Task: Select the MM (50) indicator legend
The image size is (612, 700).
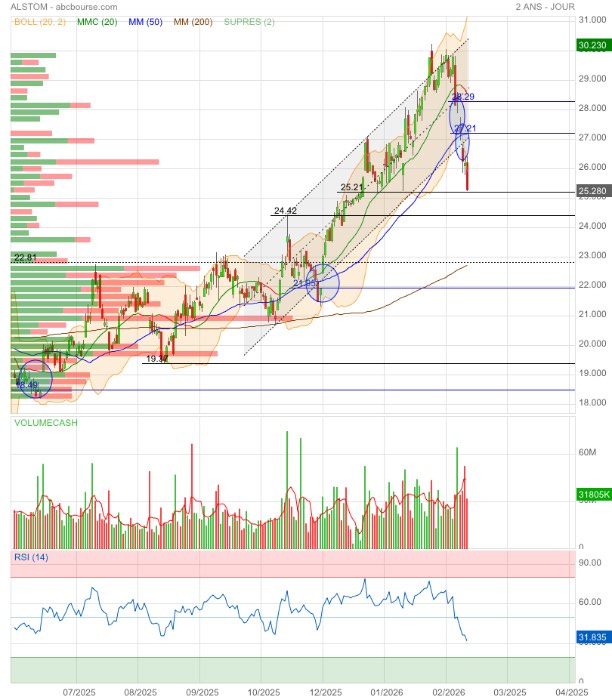Action: click(145, 22)
